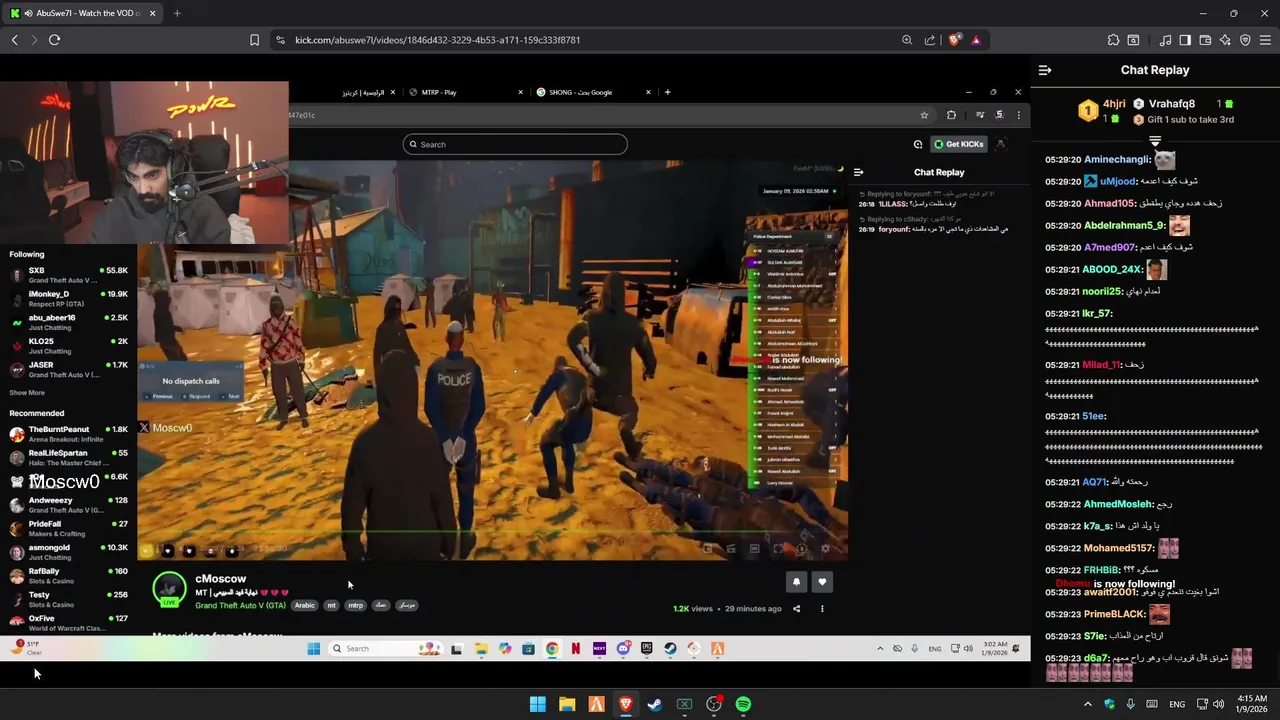Open File Explorer from the taskbar
Image resolution: width=1280 pixels, height=720 pixels.
567,704
